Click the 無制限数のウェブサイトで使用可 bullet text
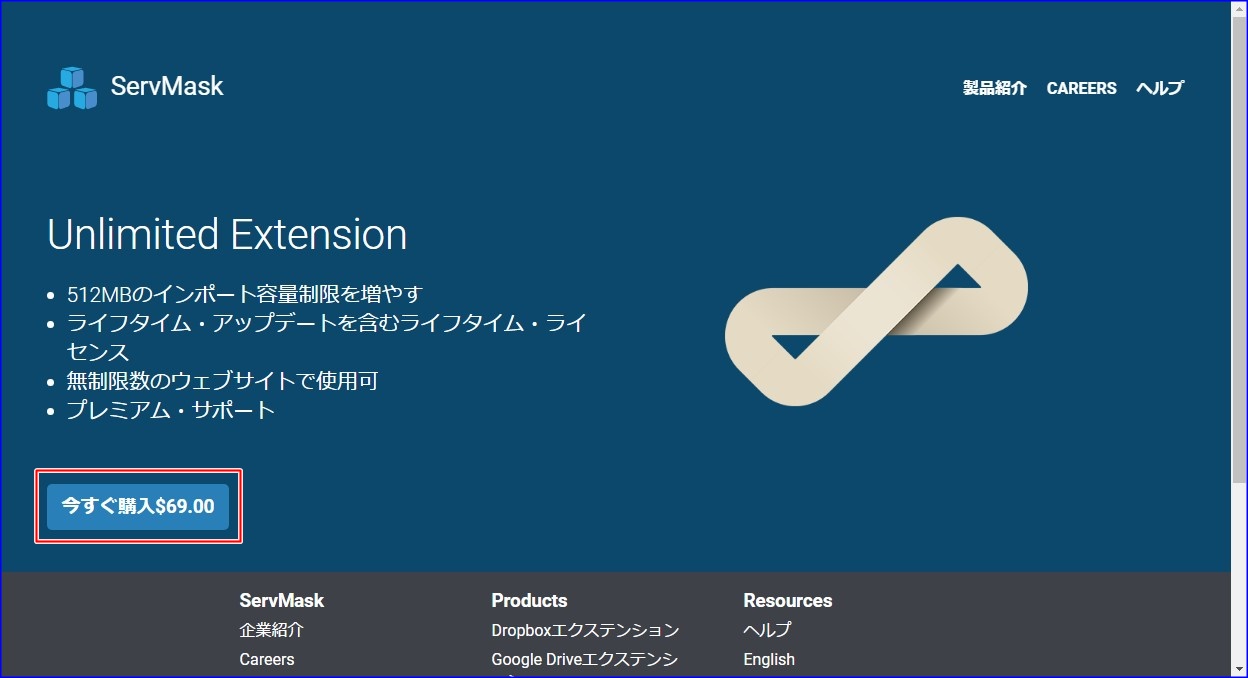 (x=222, y=381)
